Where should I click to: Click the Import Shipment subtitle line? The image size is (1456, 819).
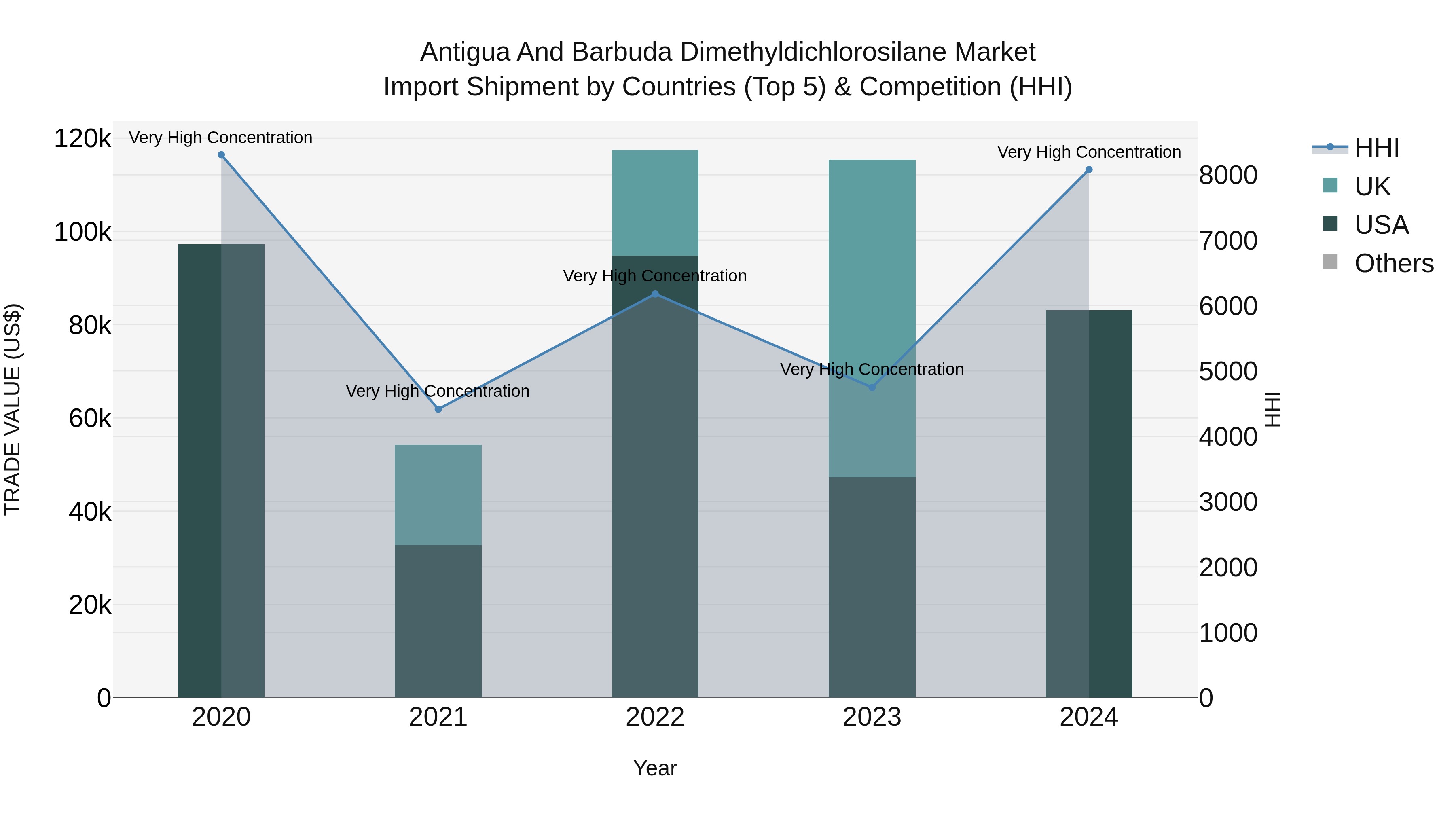[x=728, y=87]
